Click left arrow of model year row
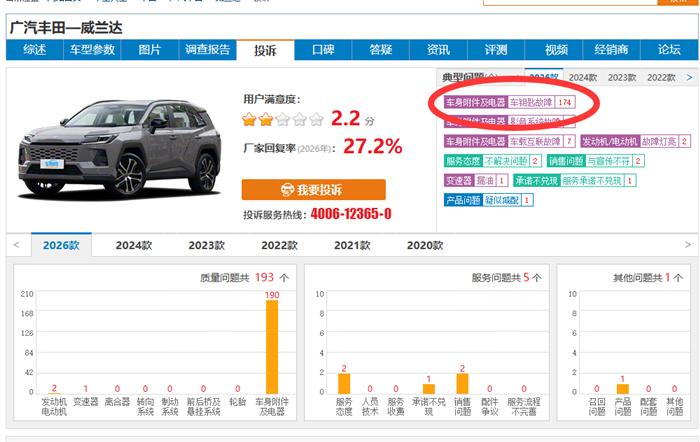Viewport: 700px width, 442px height. click(x=16, y=245)
